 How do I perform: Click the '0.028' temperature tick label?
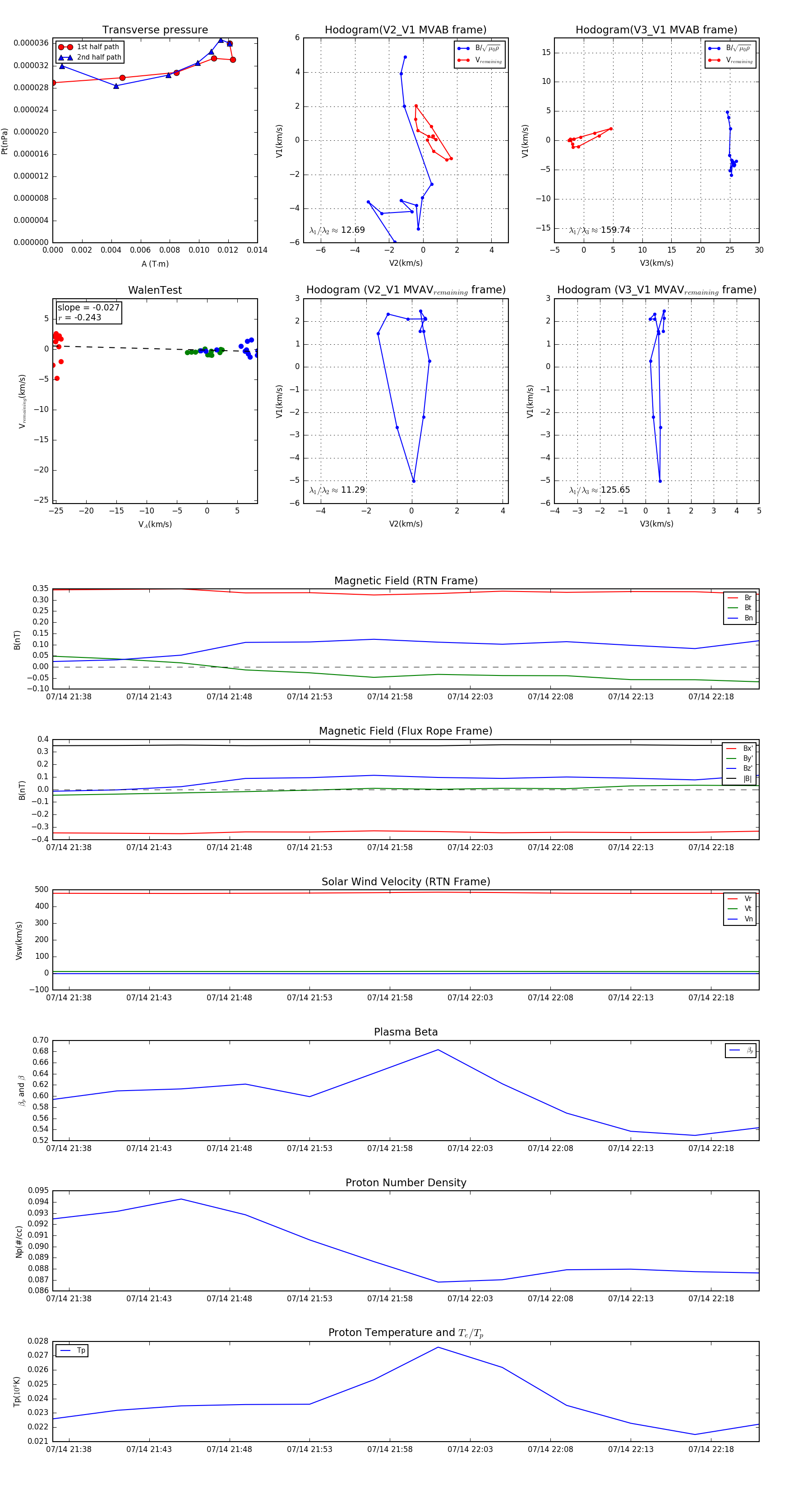[38, 1341]
